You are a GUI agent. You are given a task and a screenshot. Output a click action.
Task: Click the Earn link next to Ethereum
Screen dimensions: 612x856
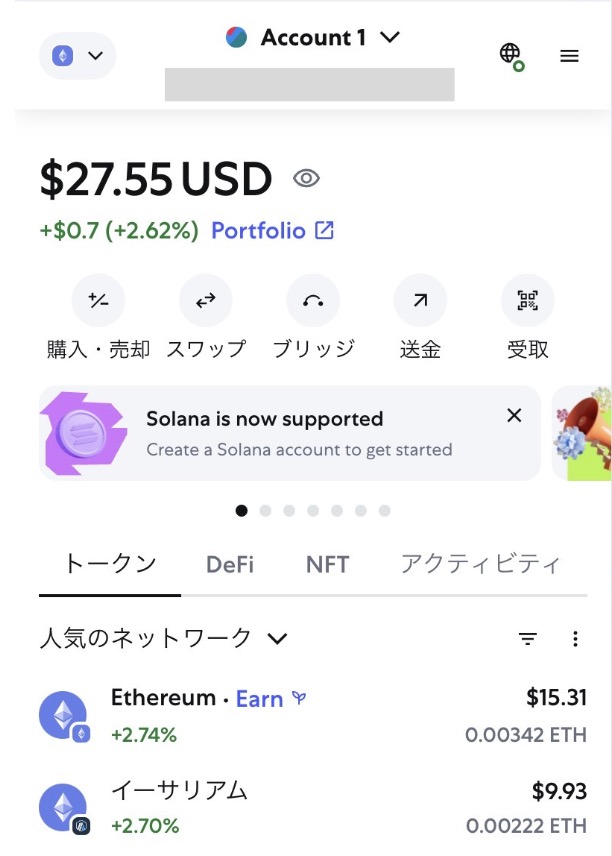click(x=260, y=699)
